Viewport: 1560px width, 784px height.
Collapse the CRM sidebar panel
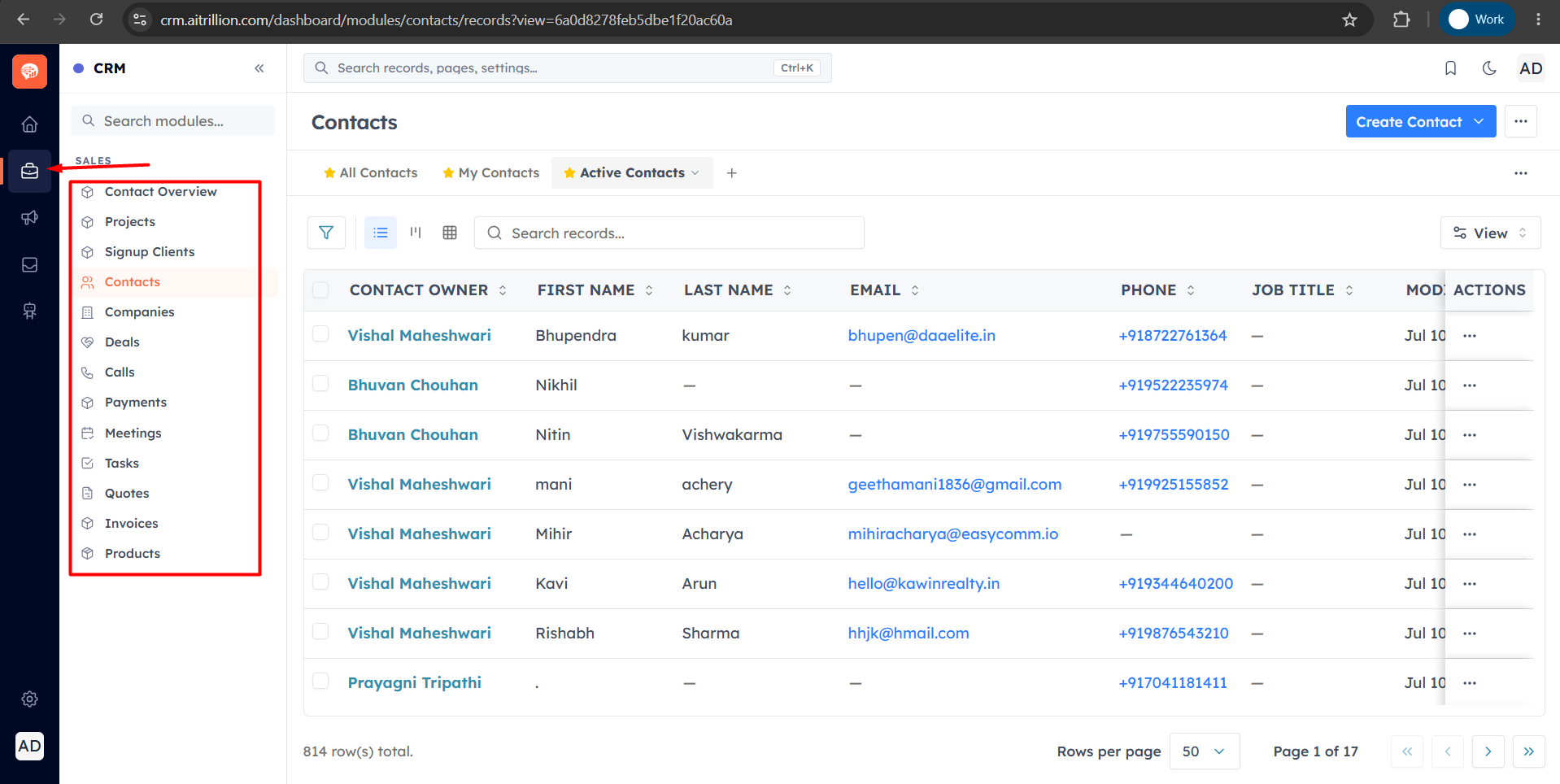coord(259,68)
